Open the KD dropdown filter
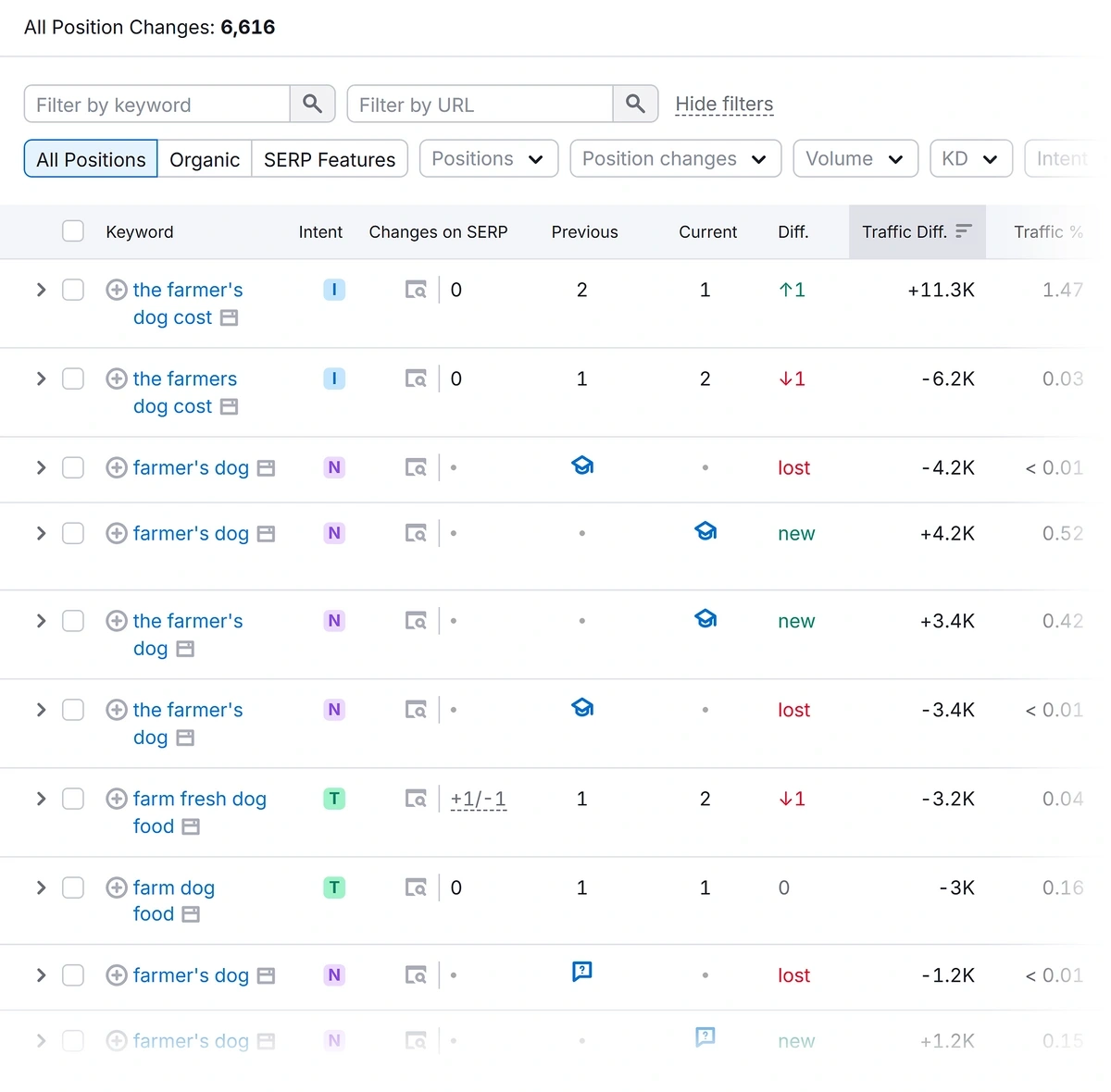 (x=971, y=158)
